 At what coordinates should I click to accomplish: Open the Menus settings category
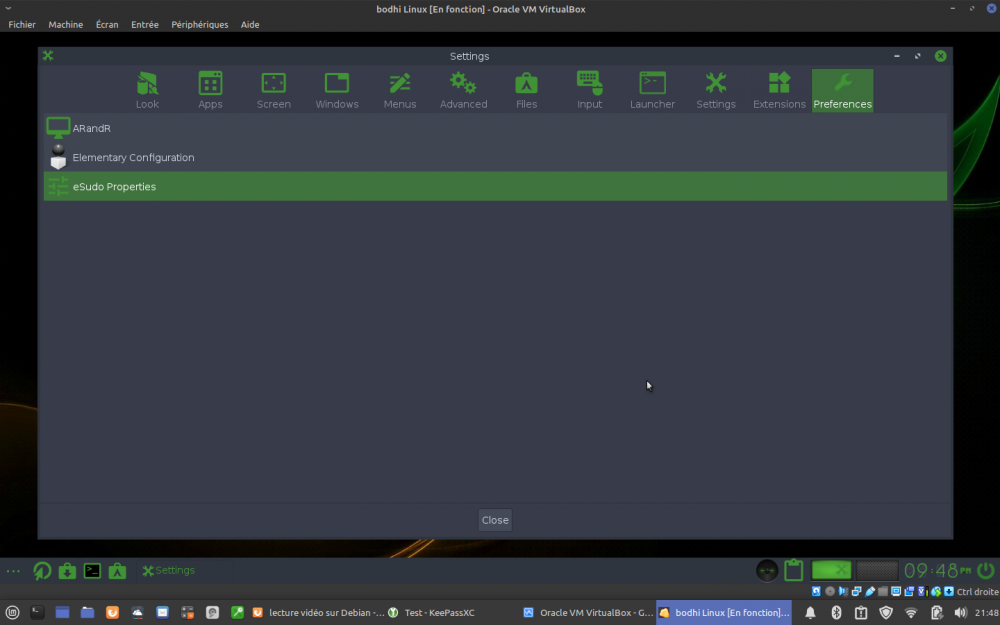400,90
